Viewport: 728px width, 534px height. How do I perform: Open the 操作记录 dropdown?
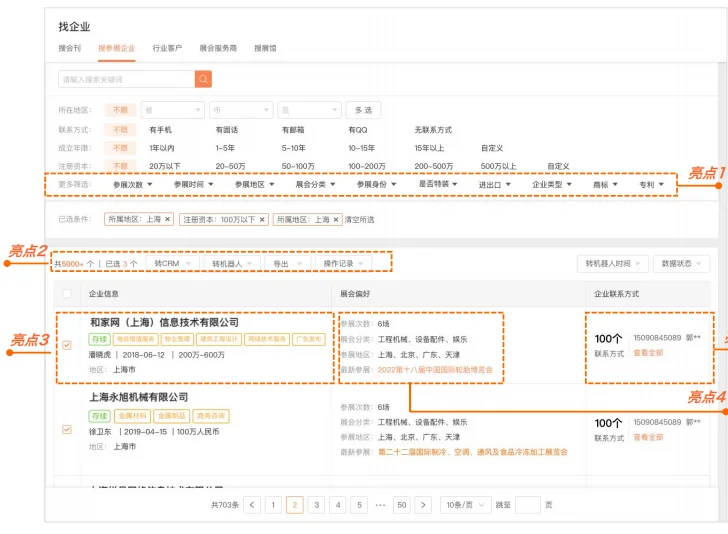(343, 263)
